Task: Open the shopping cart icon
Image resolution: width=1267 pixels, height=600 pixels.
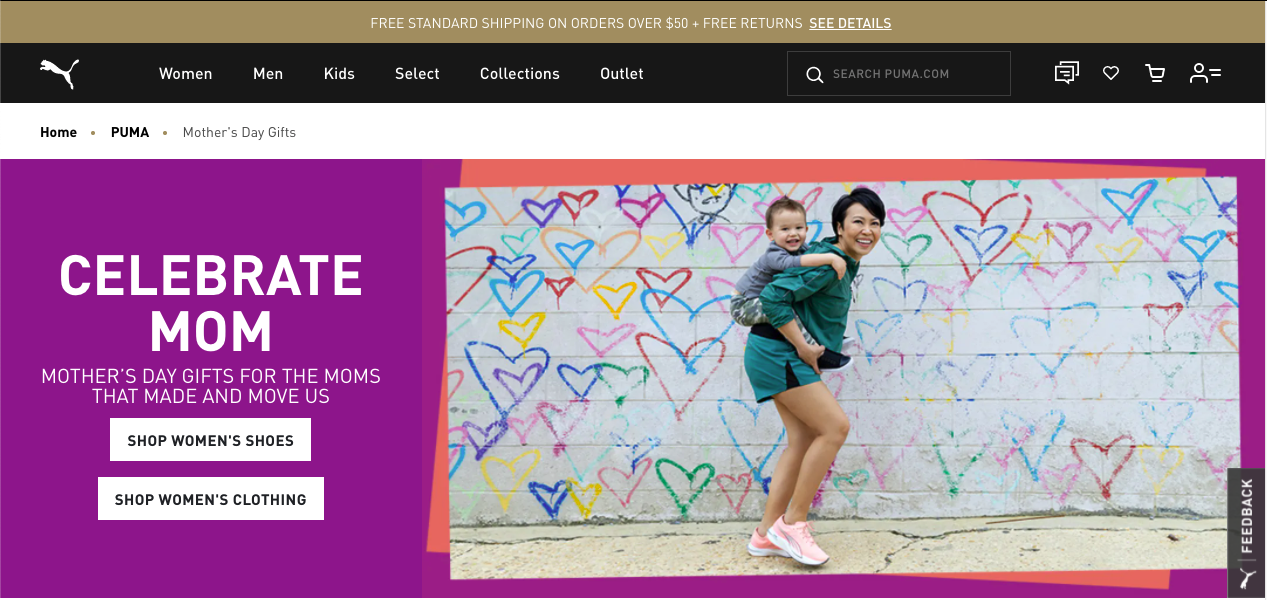Action: click(x=1156, y=73)
